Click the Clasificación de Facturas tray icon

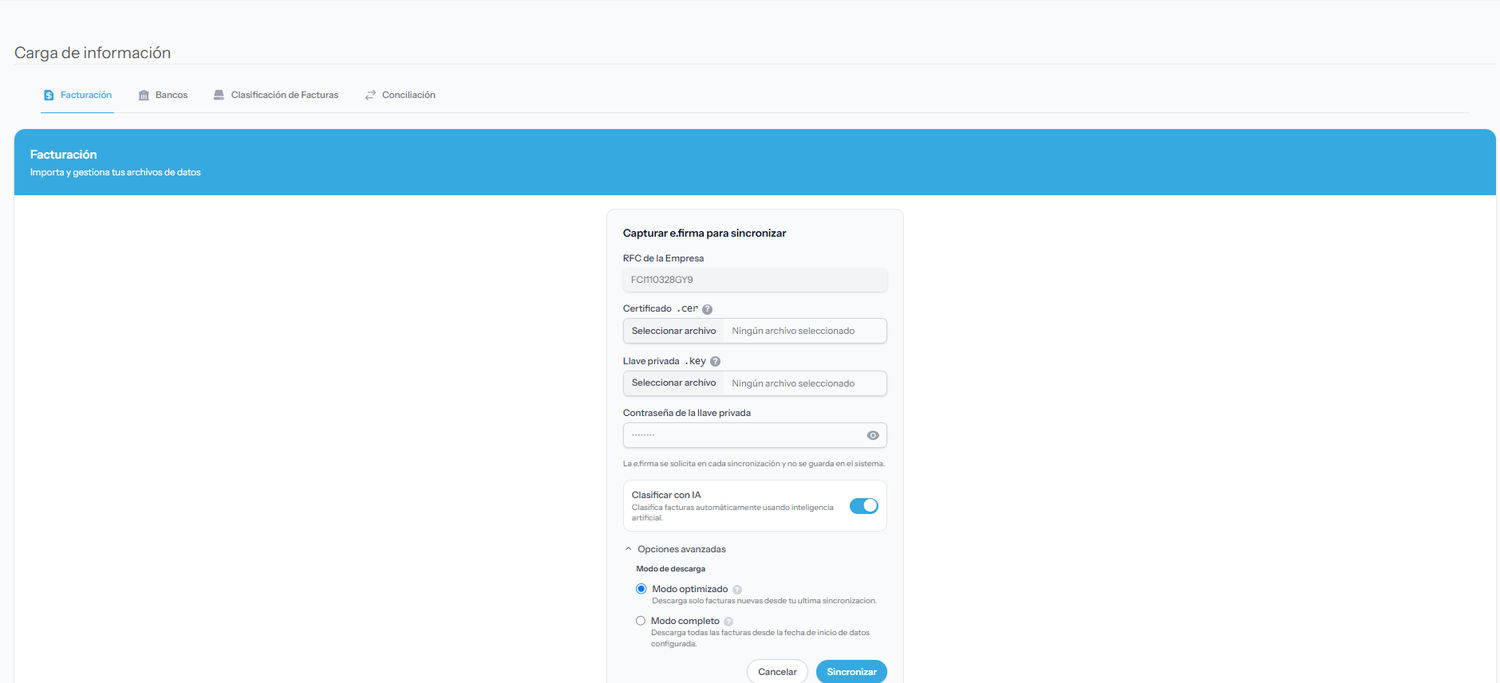tap(219, 95)
